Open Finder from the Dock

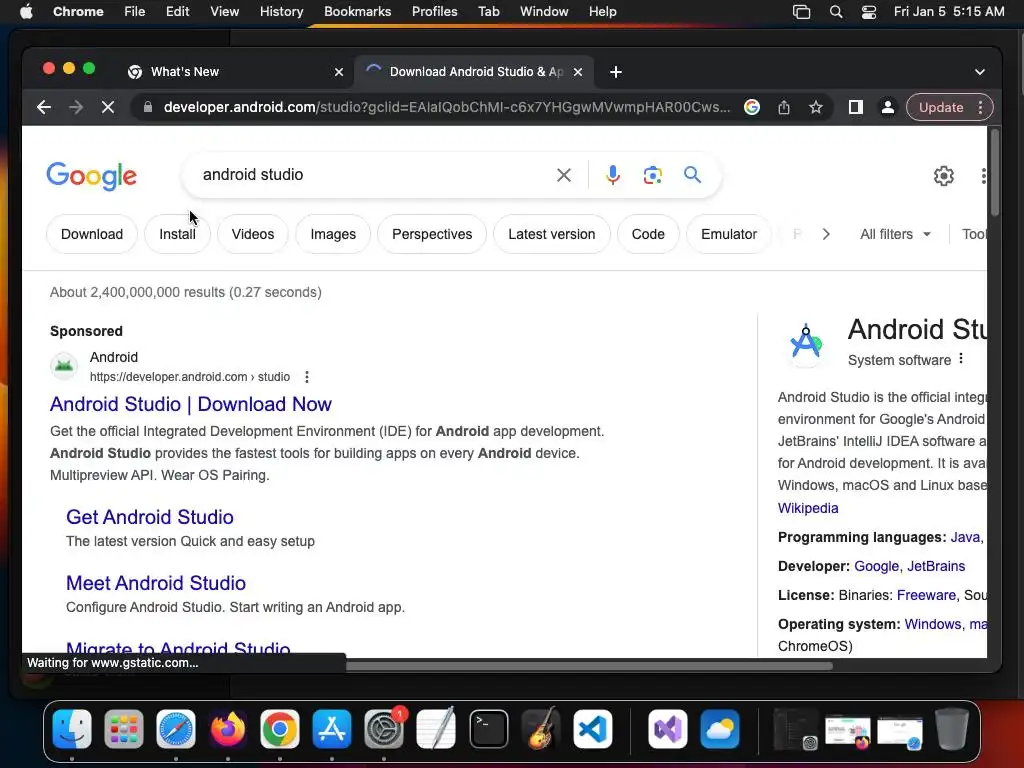pos(72,729)
